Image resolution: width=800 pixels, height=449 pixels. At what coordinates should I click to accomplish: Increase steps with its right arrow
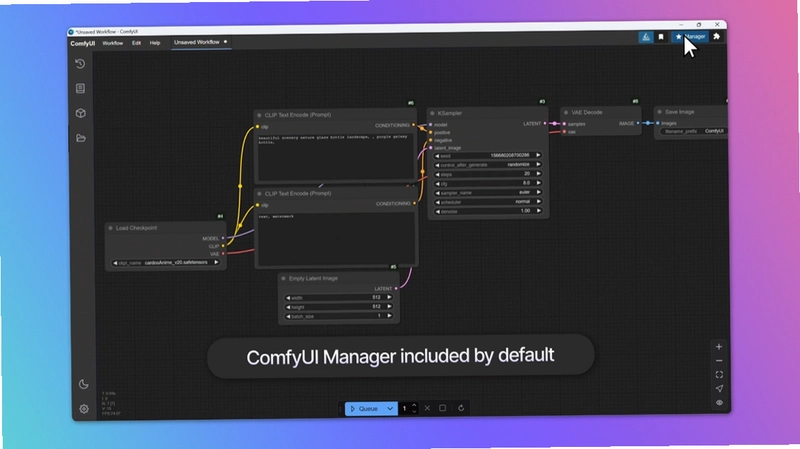(538, 173)
